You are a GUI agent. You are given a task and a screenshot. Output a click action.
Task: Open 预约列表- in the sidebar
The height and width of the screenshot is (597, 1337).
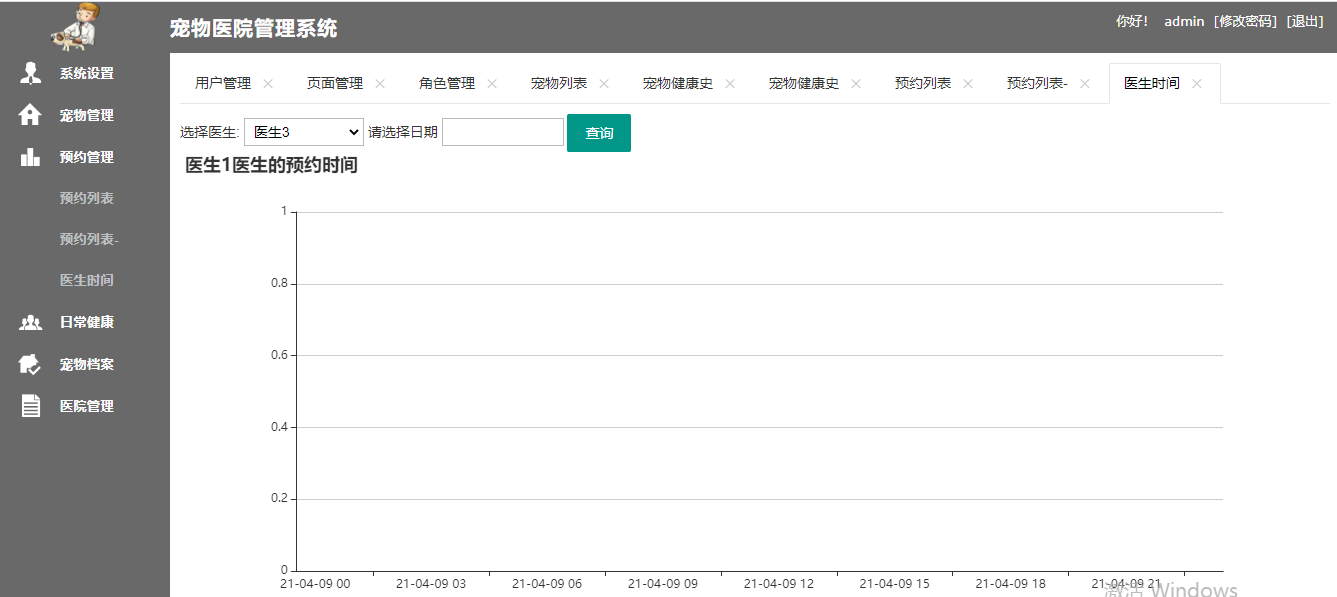coord(89,239)
